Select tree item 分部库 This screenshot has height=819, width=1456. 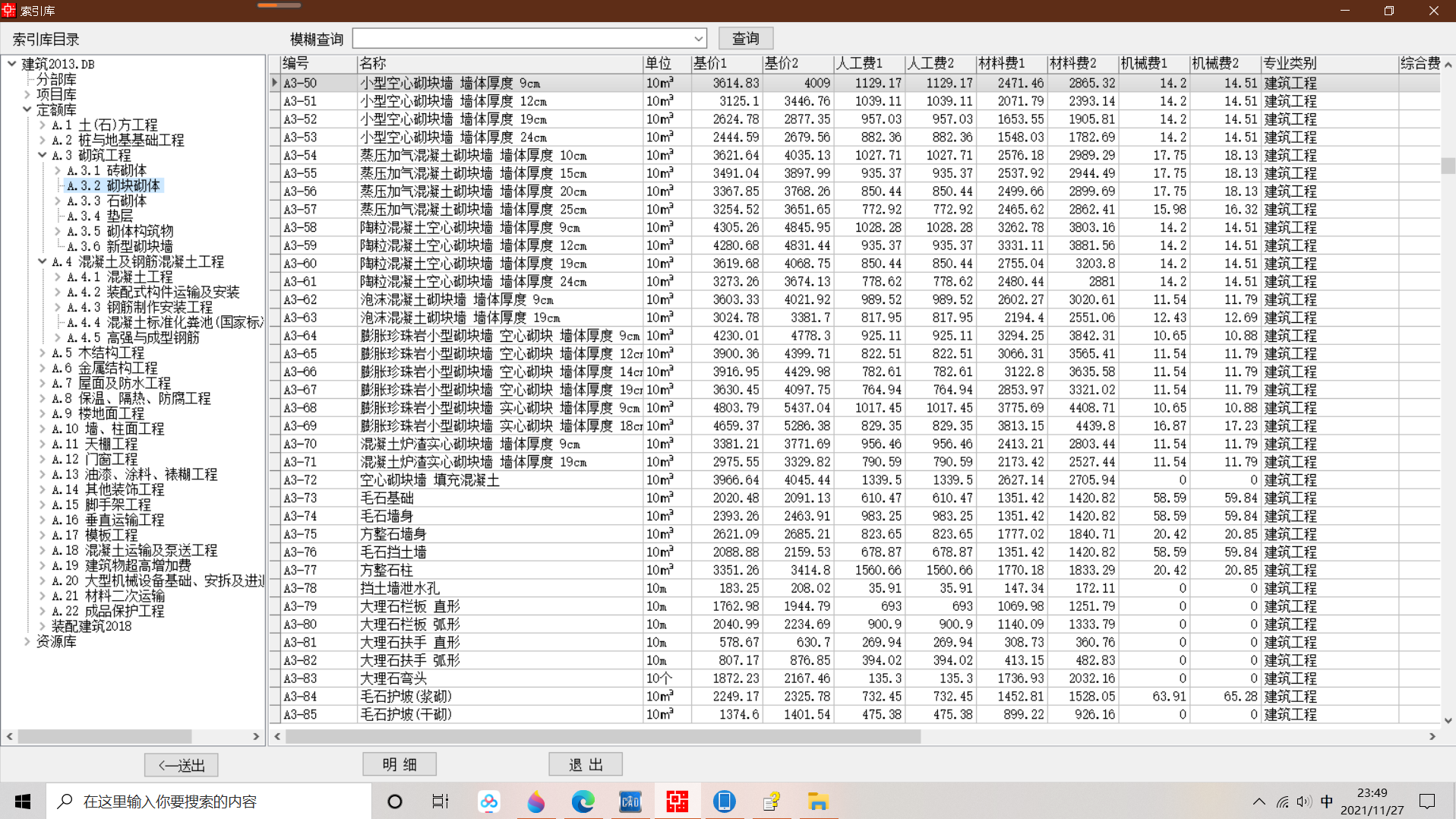pos(56,79)
